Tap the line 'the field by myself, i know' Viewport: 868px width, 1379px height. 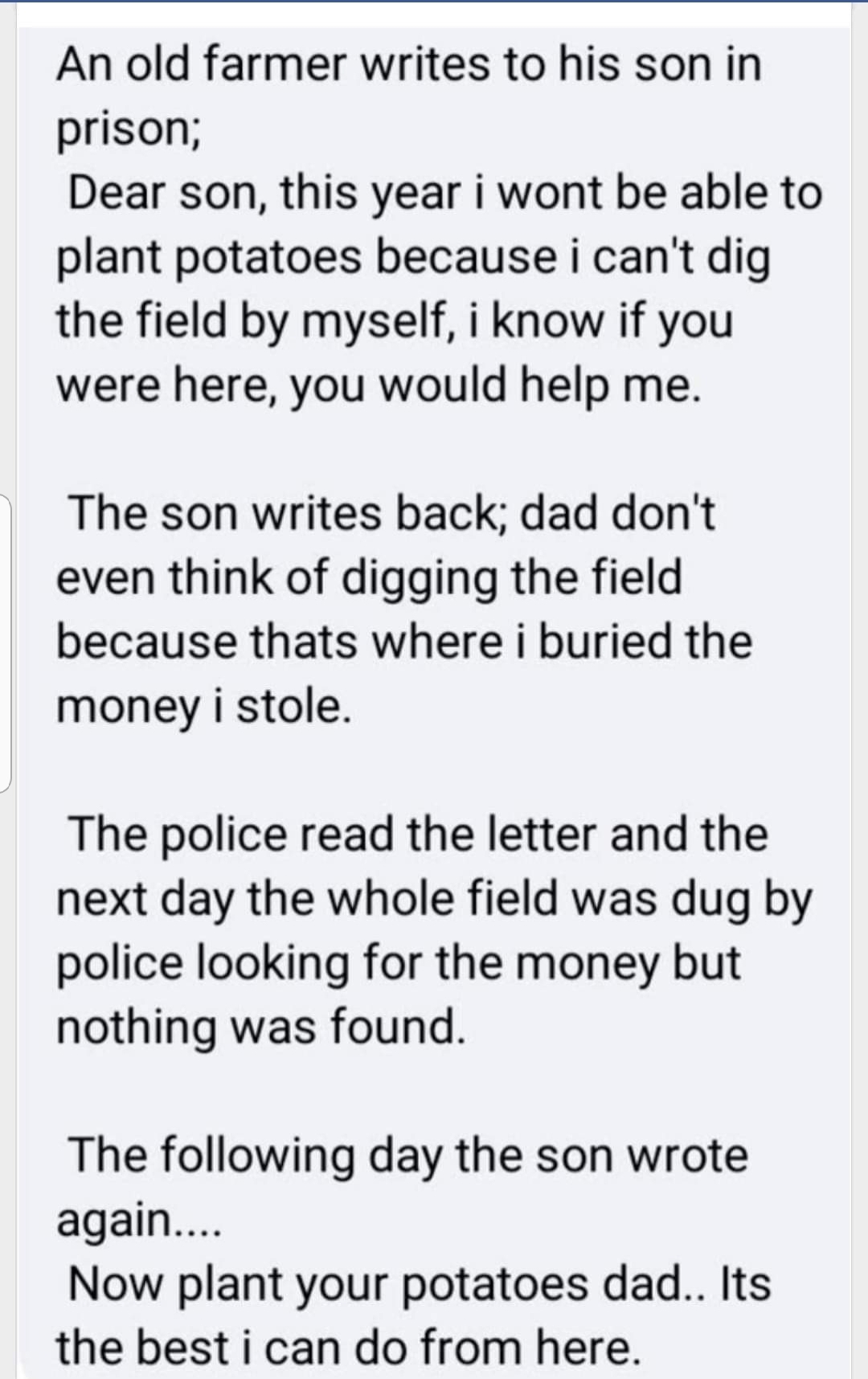395,322
